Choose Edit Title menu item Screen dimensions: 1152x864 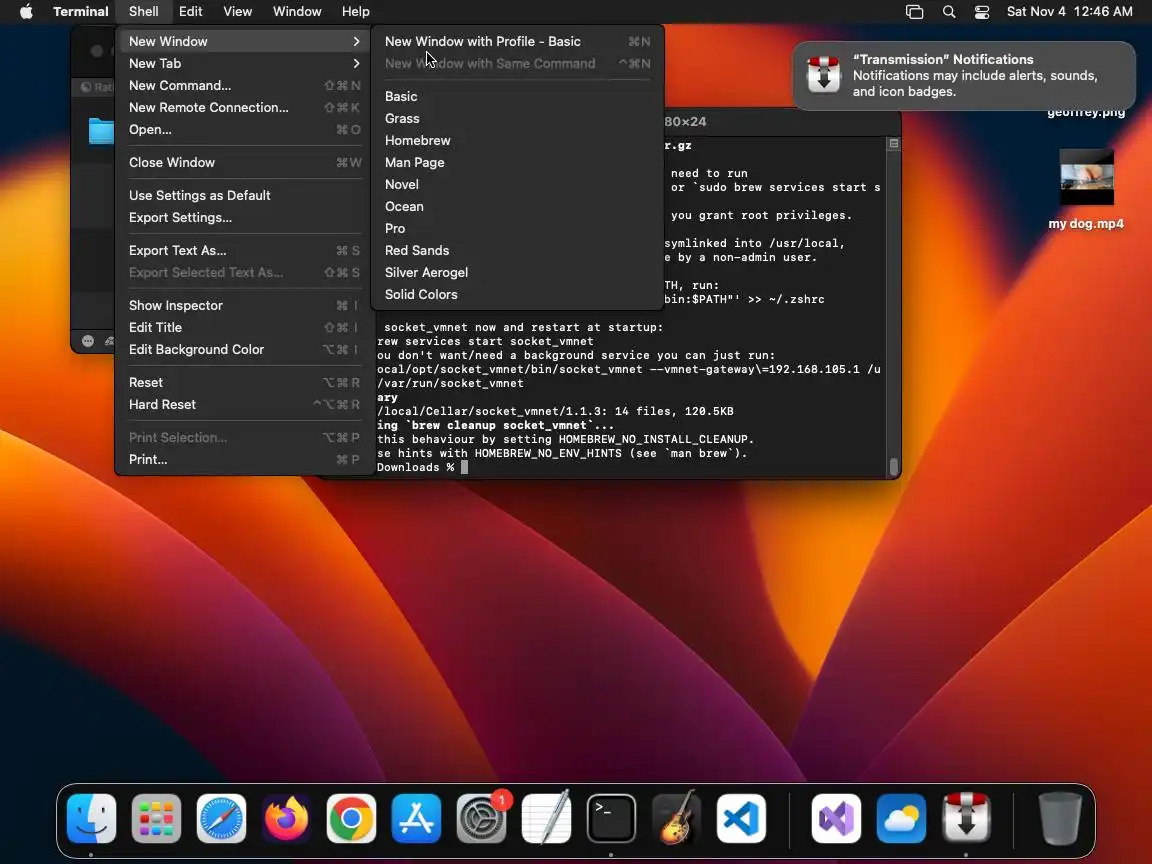point(245,328)
